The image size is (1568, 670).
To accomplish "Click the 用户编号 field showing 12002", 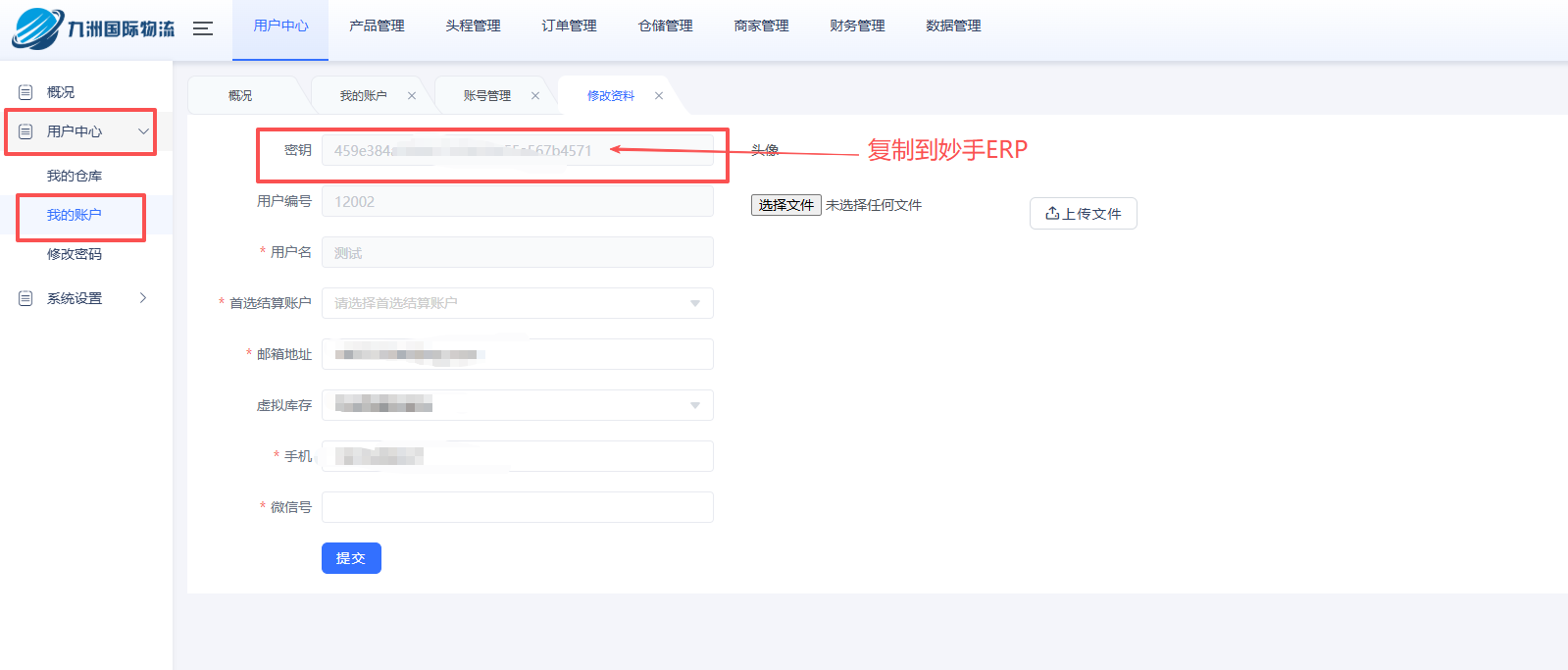I will point(517,201).
